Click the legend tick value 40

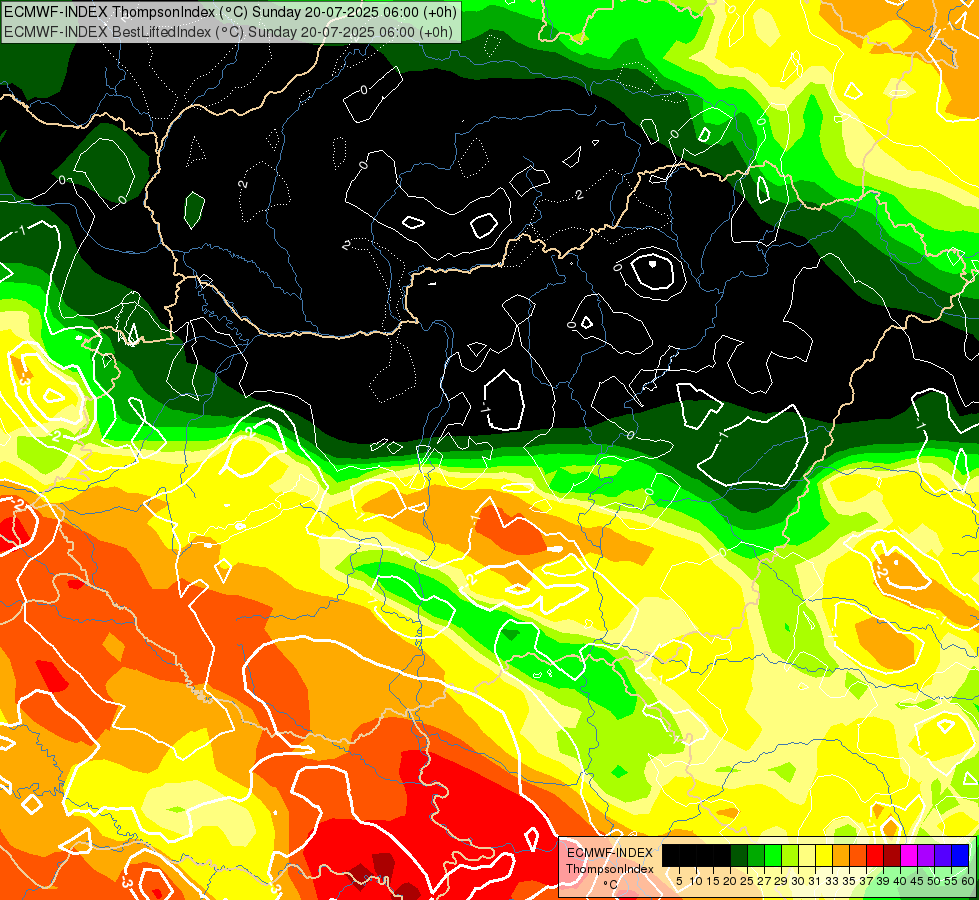click(900, 881)
